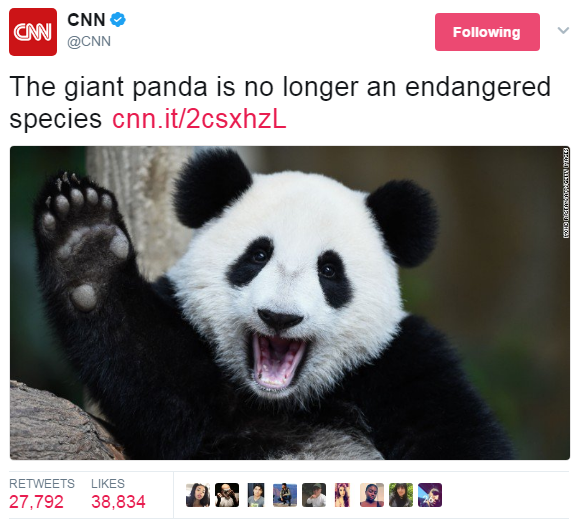Open the pink-tinted woman avatar
The height and width of the screenshot is (525, 580).
(x=343, y=495)
